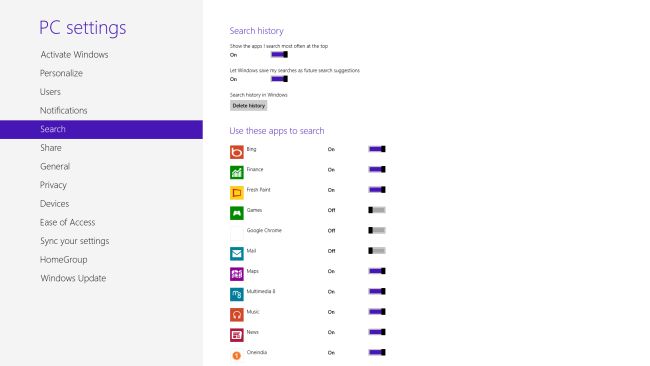
Task: Switch off the Maps search toggle
Action: [377, 271]
